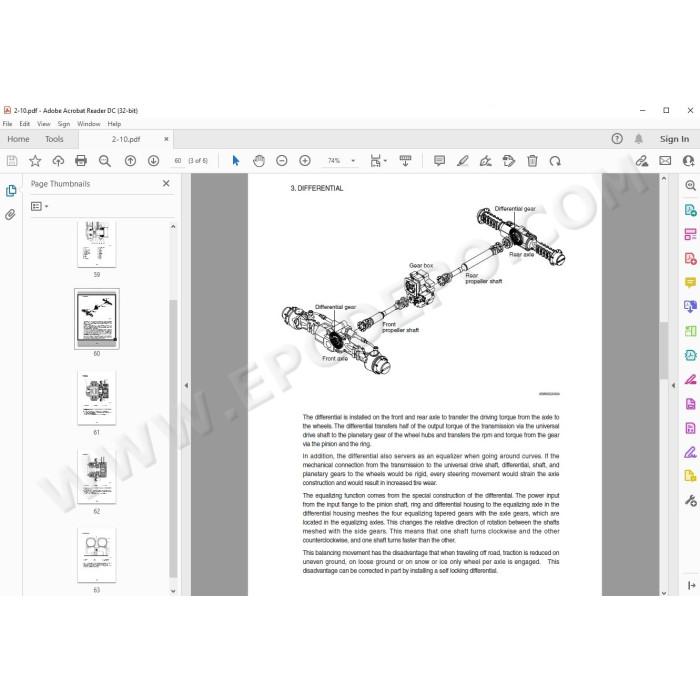
Task: Open the Comment tool in right pane
Action: 690,283
